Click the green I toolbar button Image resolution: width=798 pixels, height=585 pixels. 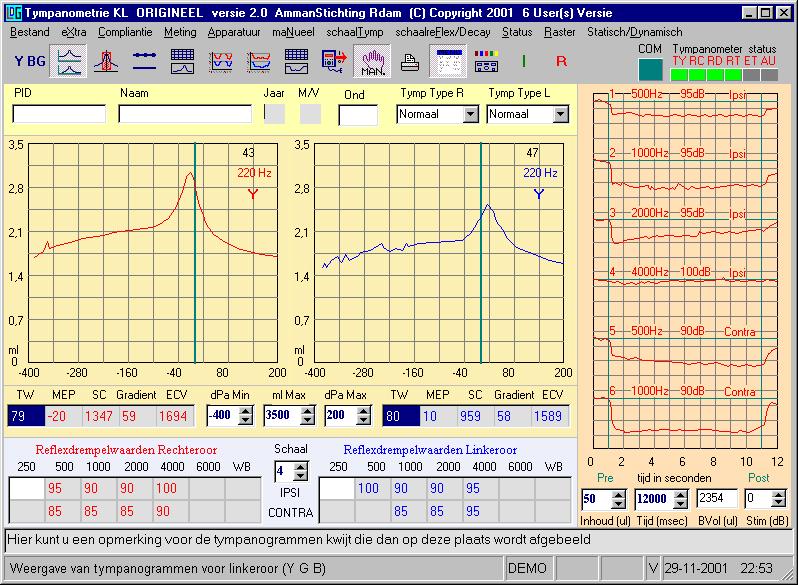524,62
